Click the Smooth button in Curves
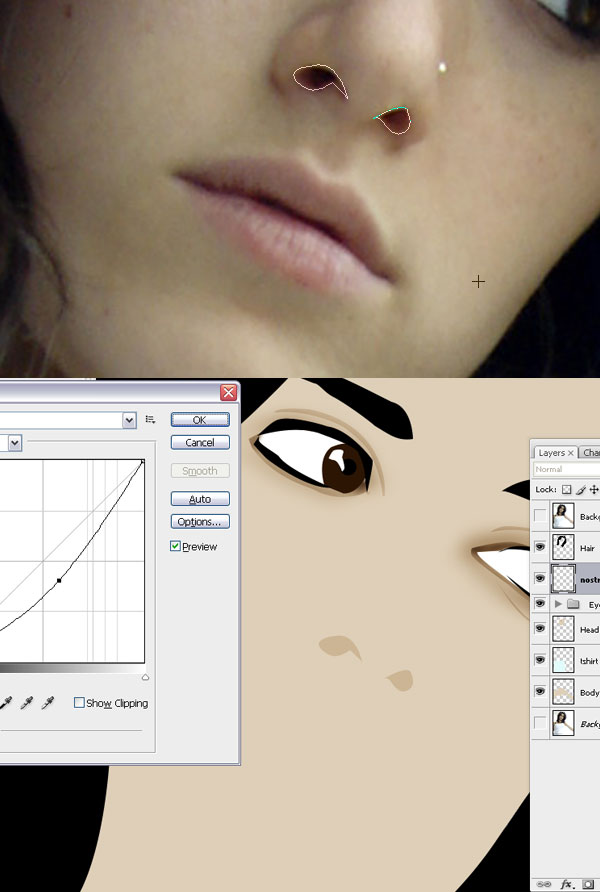Screen dimensions: 600x892 pyautogui.click(x=200, y=471)
